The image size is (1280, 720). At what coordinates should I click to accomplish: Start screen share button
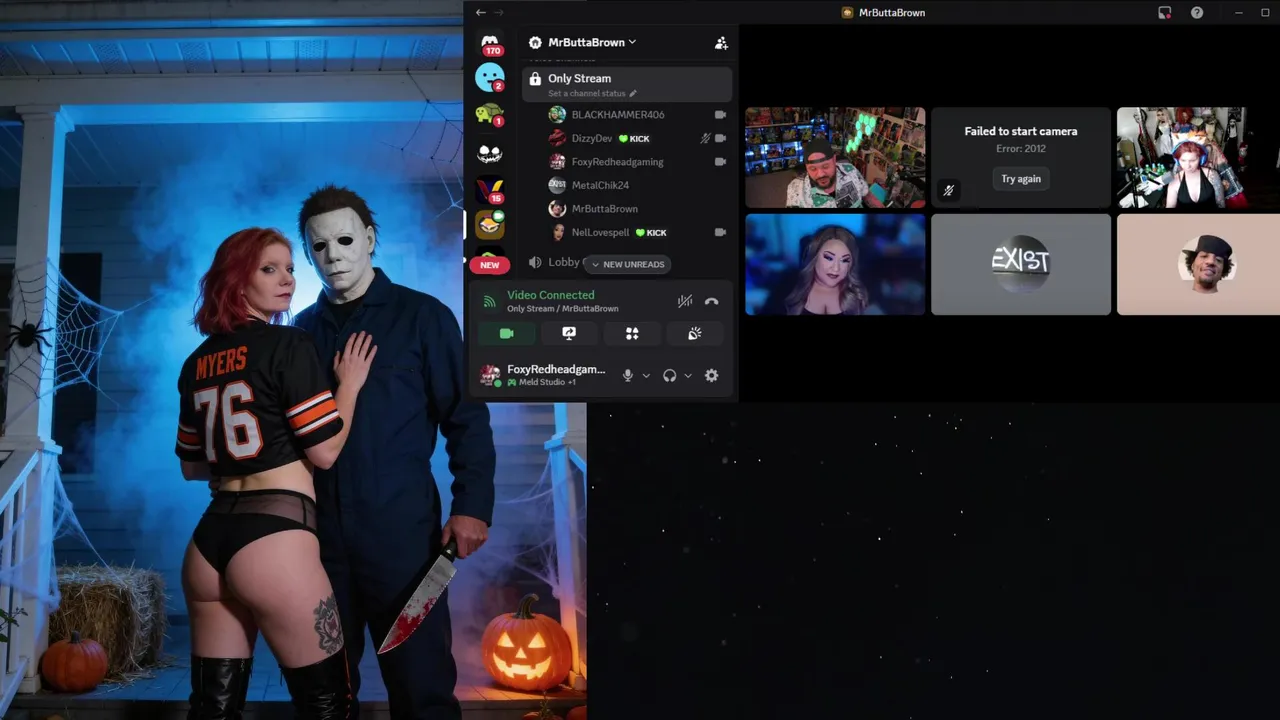click(569, 334)
